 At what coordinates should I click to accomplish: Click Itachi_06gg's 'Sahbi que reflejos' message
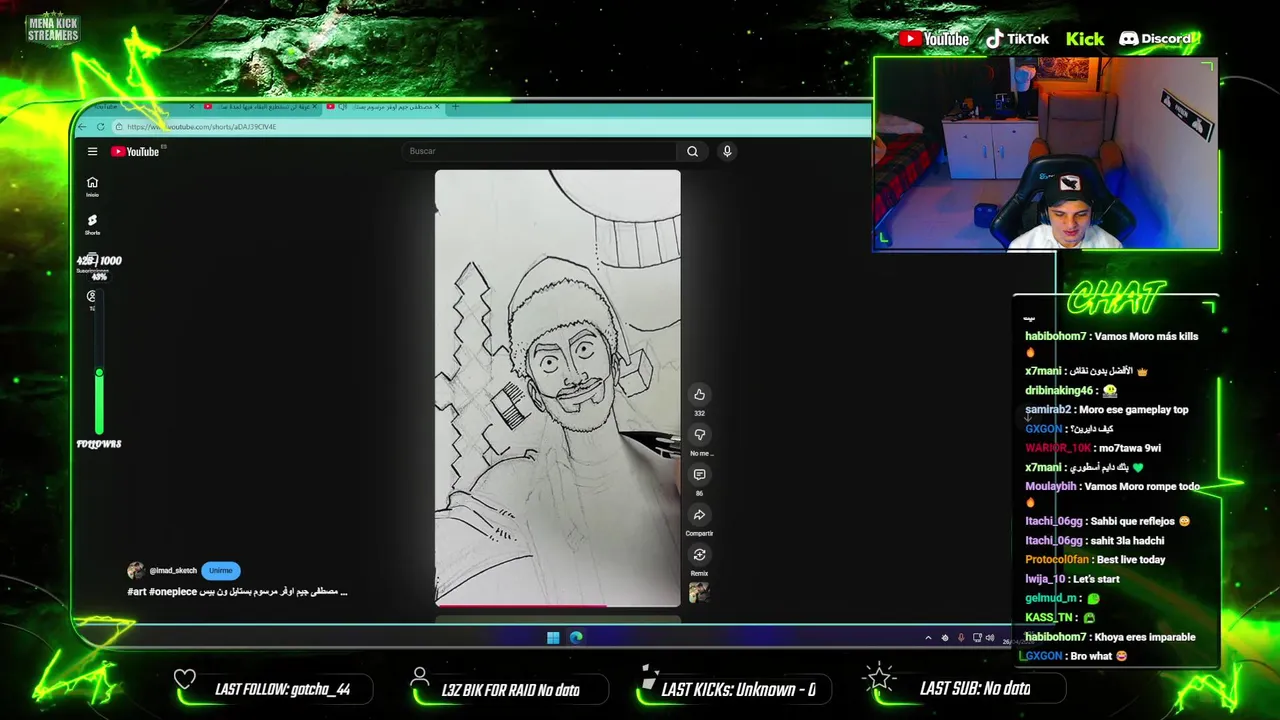click(1108, 521)
